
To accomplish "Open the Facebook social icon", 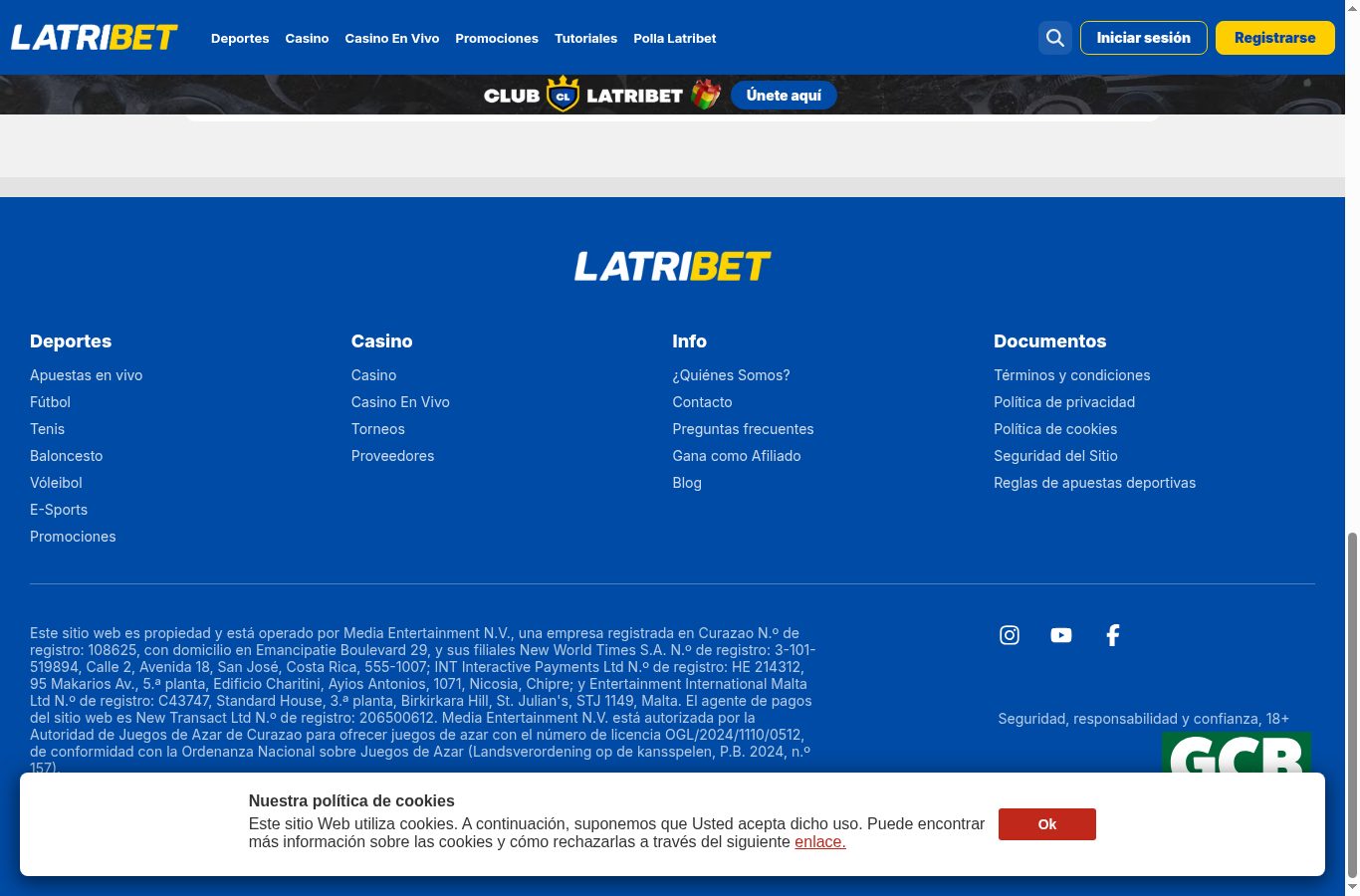I will tap(1113, 635).
